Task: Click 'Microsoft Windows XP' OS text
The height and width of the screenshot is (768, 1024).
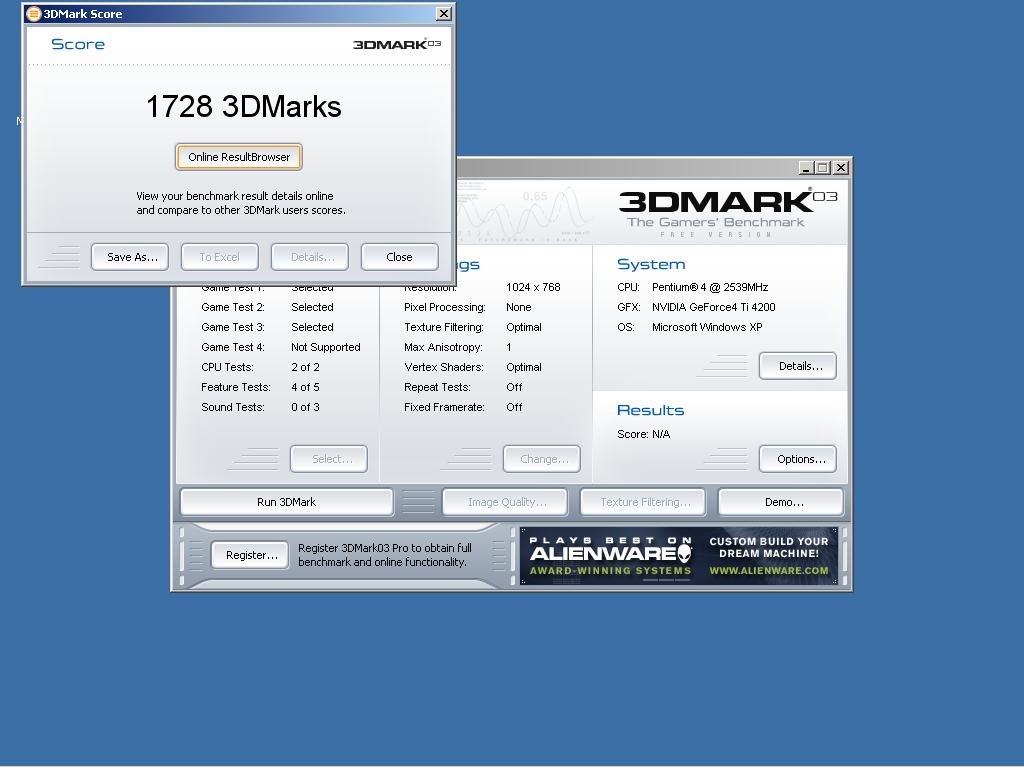Action: click(x=707, y=327)
